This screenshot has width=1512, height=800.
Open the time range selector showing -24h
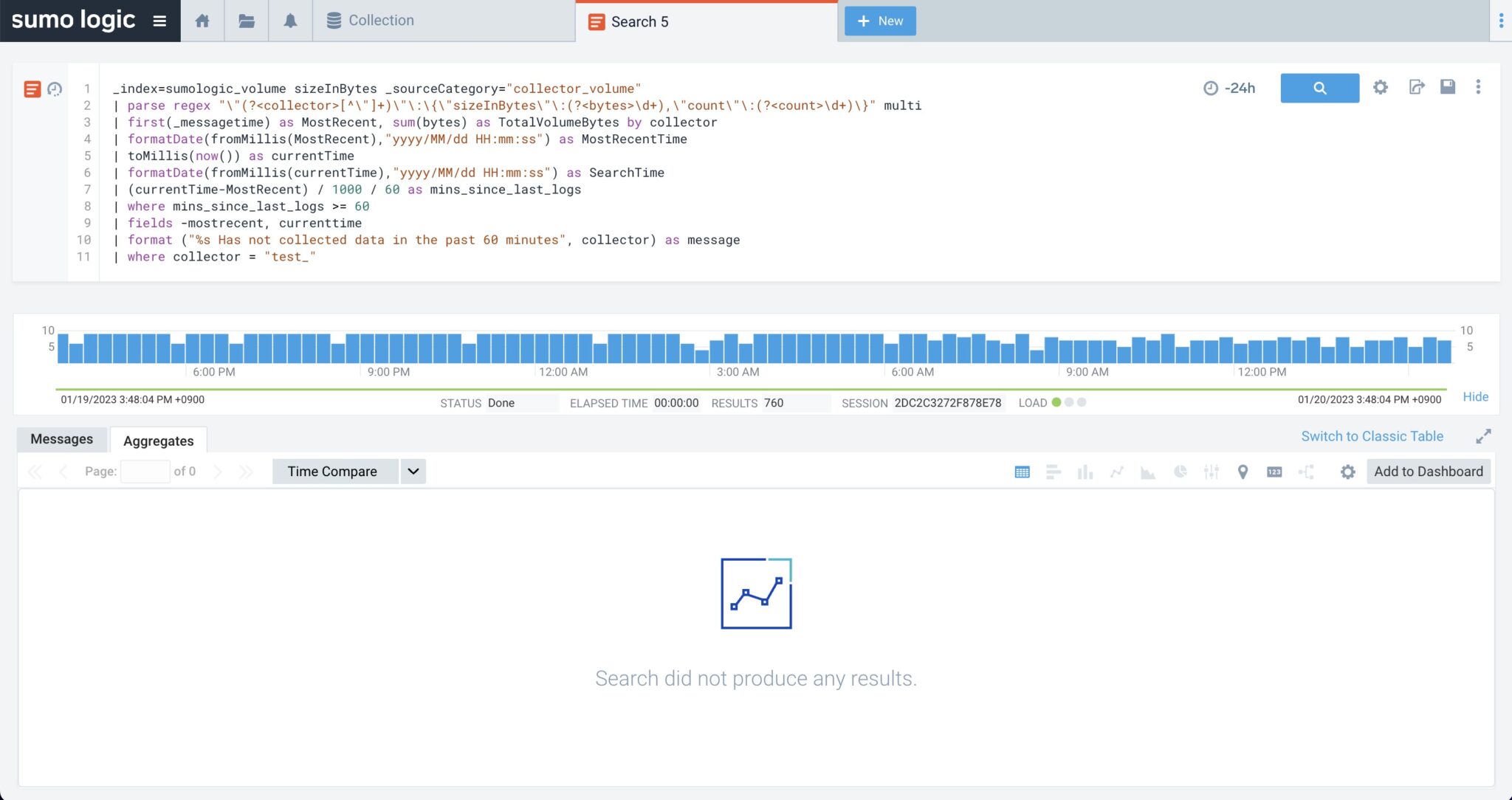click(1228, 87)
